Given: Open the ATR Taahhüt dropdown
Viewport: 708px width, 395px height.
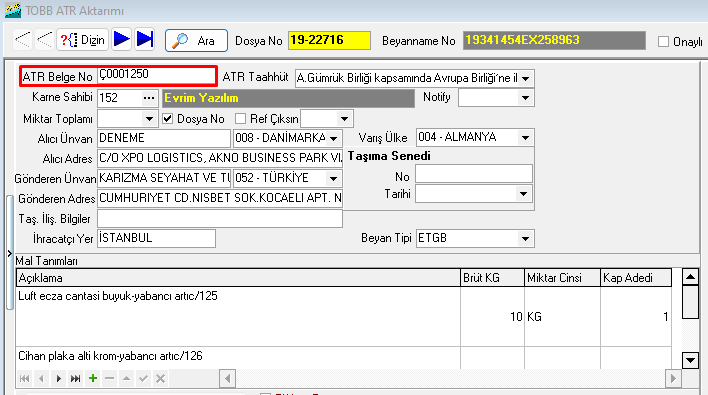Looking at the screenshot, I should [x=526, y=79].
